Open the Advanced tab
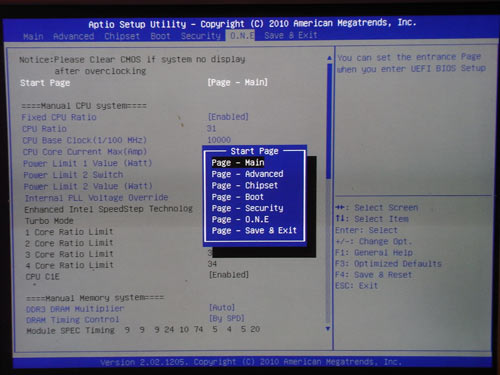The width and height of the screenshot is (500, 375). [x=74, y=36]
